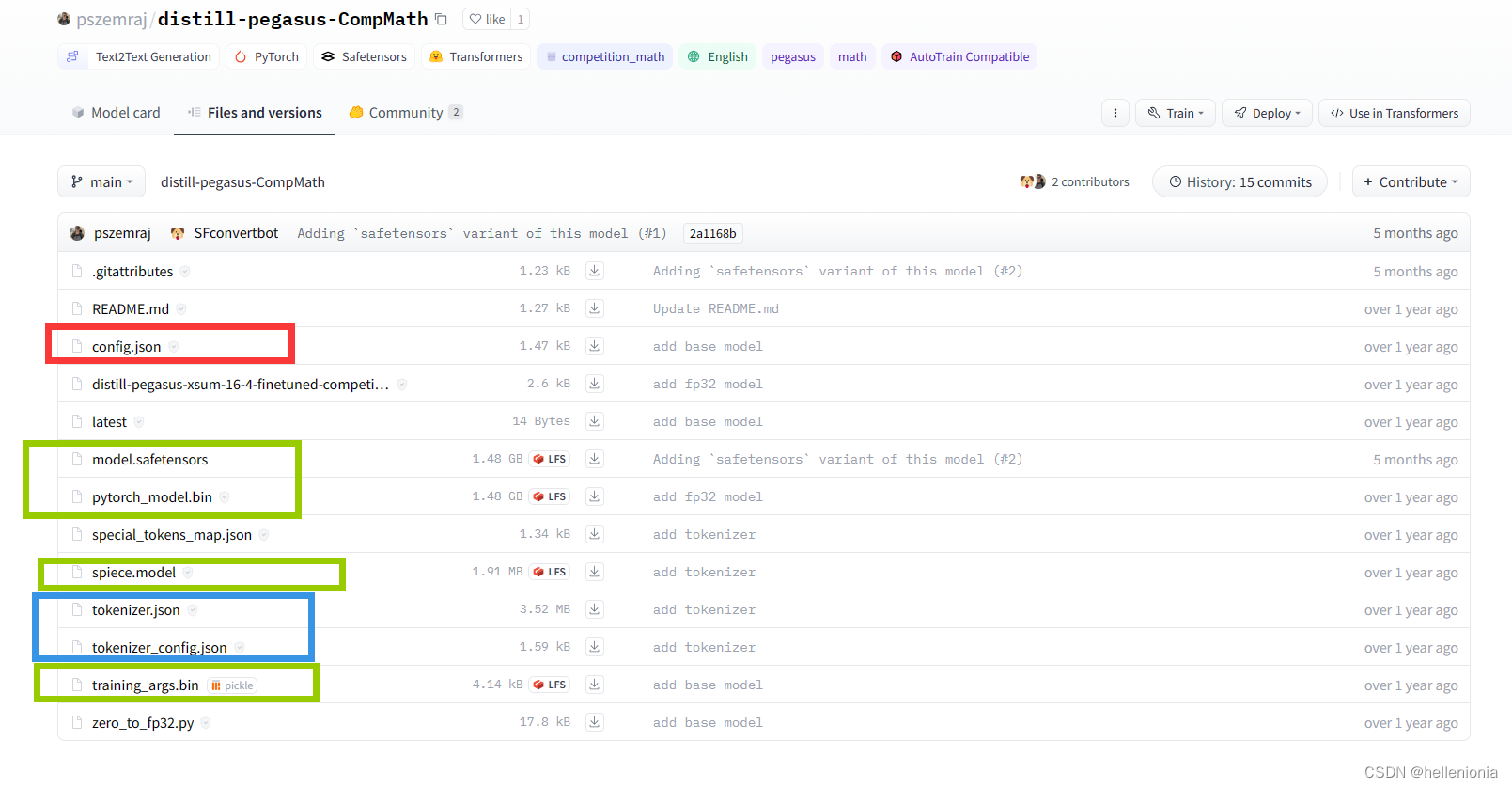The height and width of the screenshot is (787, 1512).
Task: Click the LFS badge on training_args.bin
Action: (550, 685)
